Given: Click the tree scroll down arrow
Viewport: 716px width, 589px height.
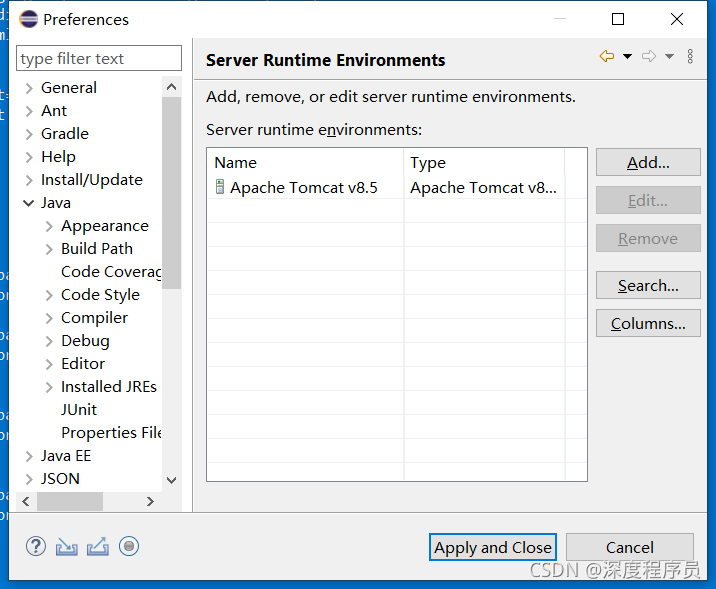Looking at the screenshot, I should (x=172, y=480).
